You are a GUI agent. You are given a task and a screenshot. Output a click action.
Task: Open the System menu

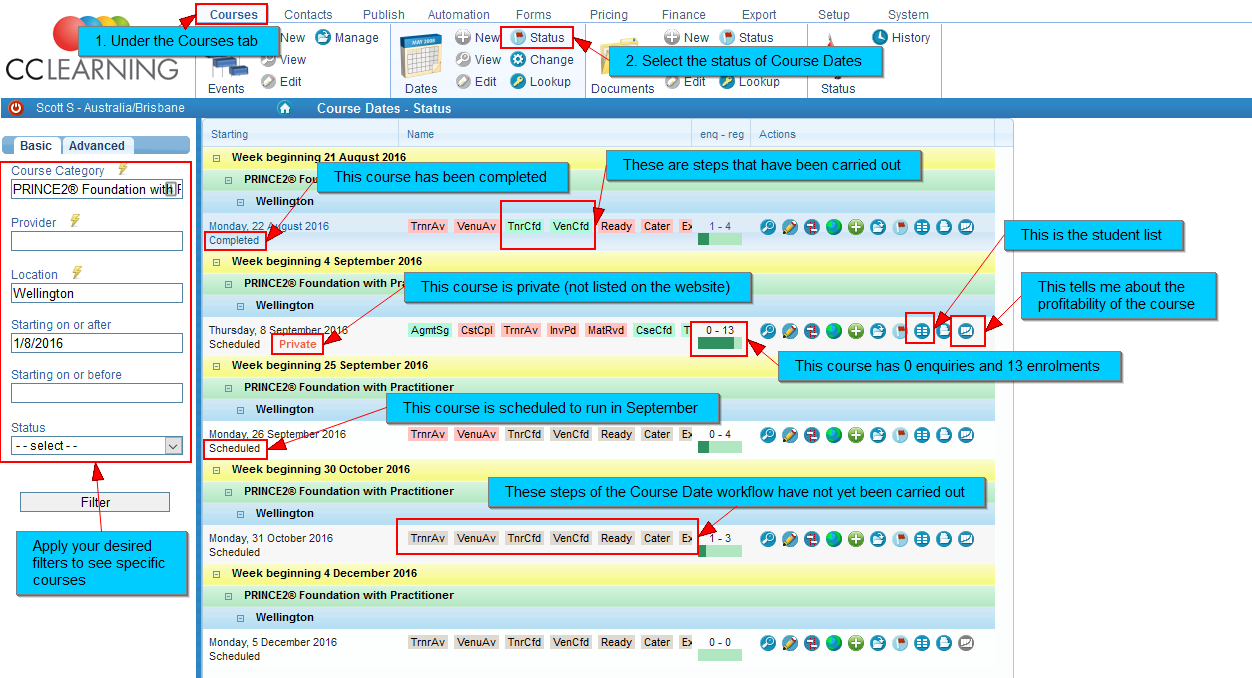pos(908,15)
